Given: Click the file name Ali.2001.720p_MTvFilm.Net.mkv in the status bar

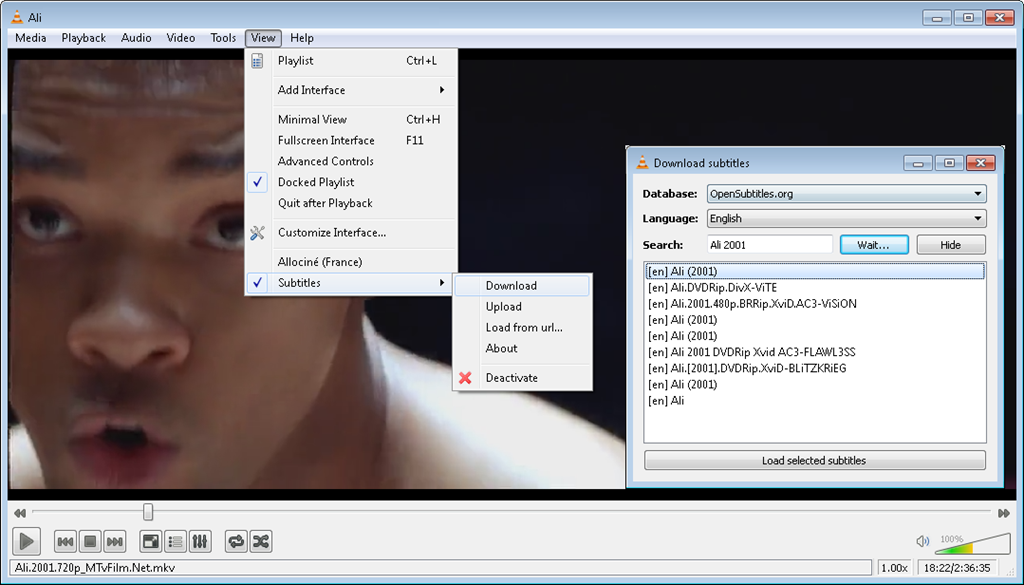Looking at the screenshot, I should tap(95, 568).
